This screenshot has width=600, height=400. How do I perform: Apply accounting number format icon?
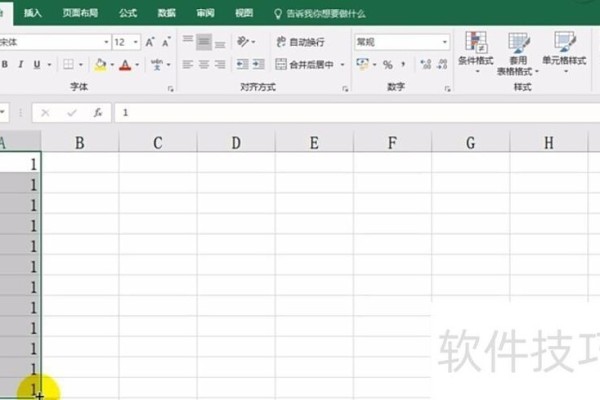(x=362, y=64)
